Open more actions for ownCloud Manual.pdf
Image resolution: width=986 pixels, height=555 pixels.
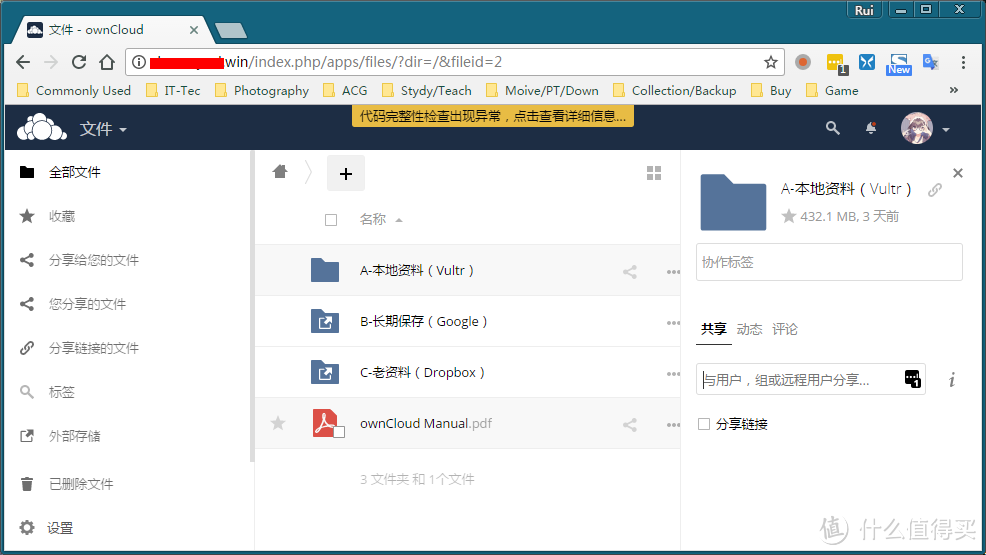pos(673,425)
